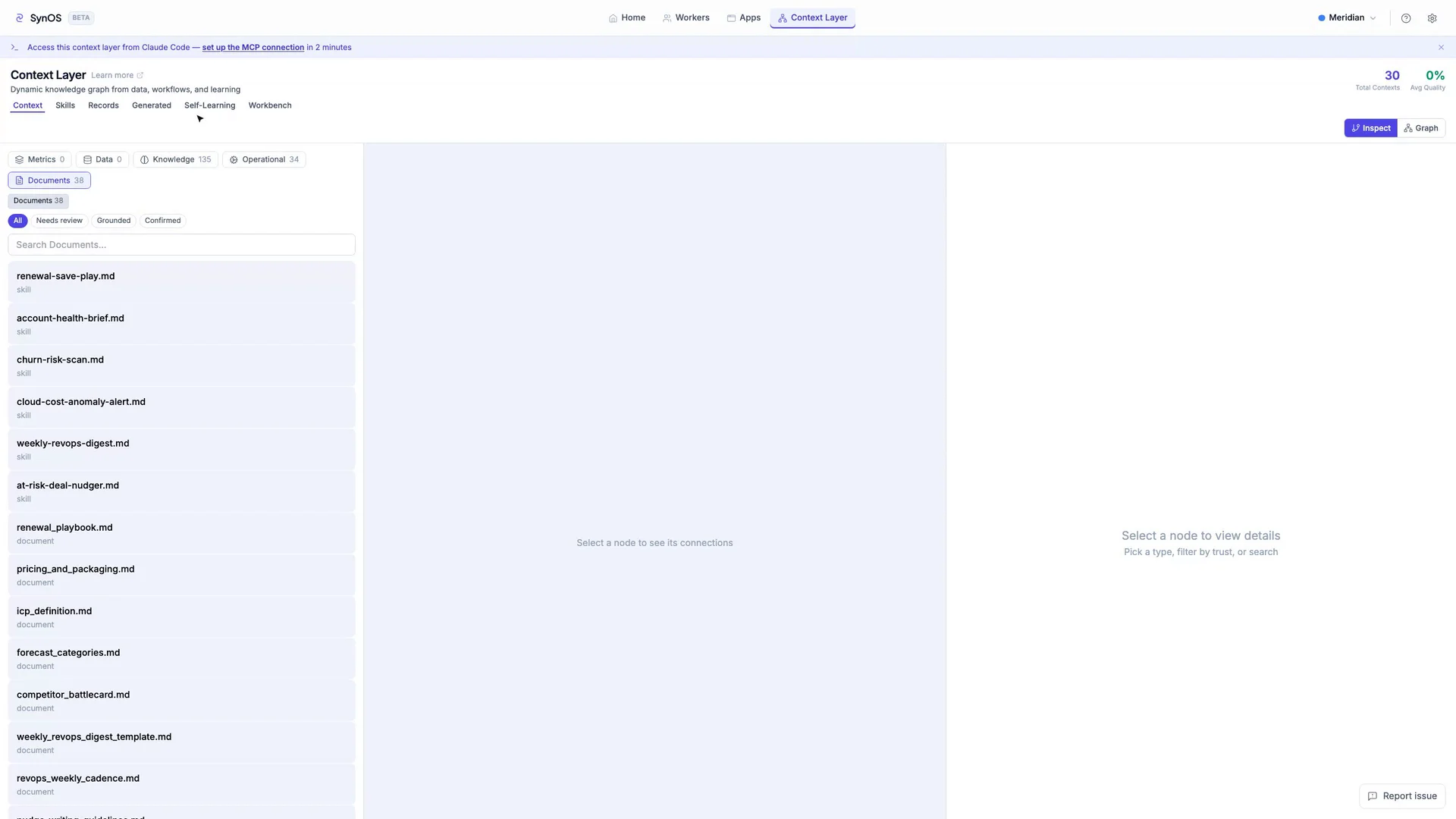Viewport: 1456px width, 819px height.
Task: Select renewal-save-play.md document
Action: tap(181, 282)
